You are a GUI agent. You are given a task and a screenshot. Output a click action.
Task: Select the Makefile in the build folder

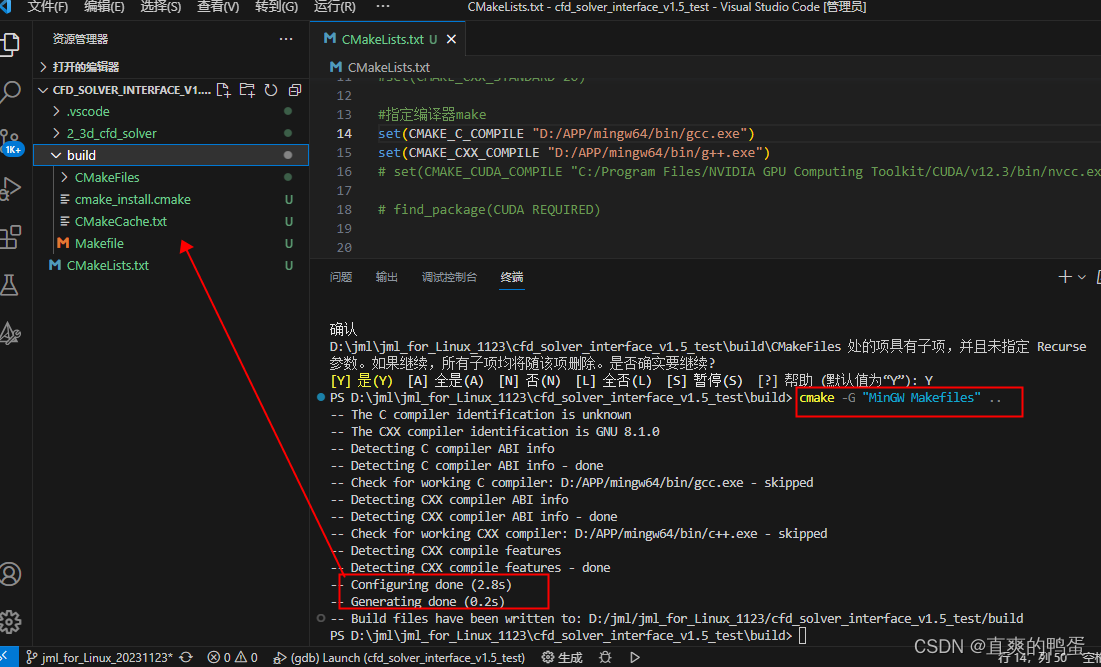point(100,243)
